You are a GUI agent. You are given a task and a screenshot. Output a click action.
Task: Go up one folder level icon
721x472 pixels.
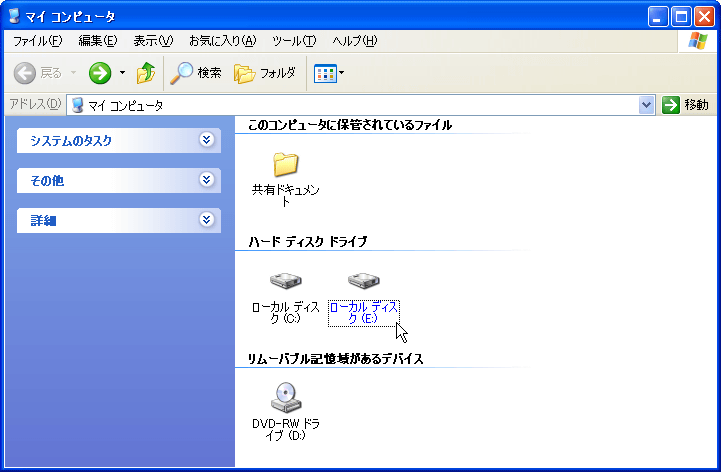point(146,73)
